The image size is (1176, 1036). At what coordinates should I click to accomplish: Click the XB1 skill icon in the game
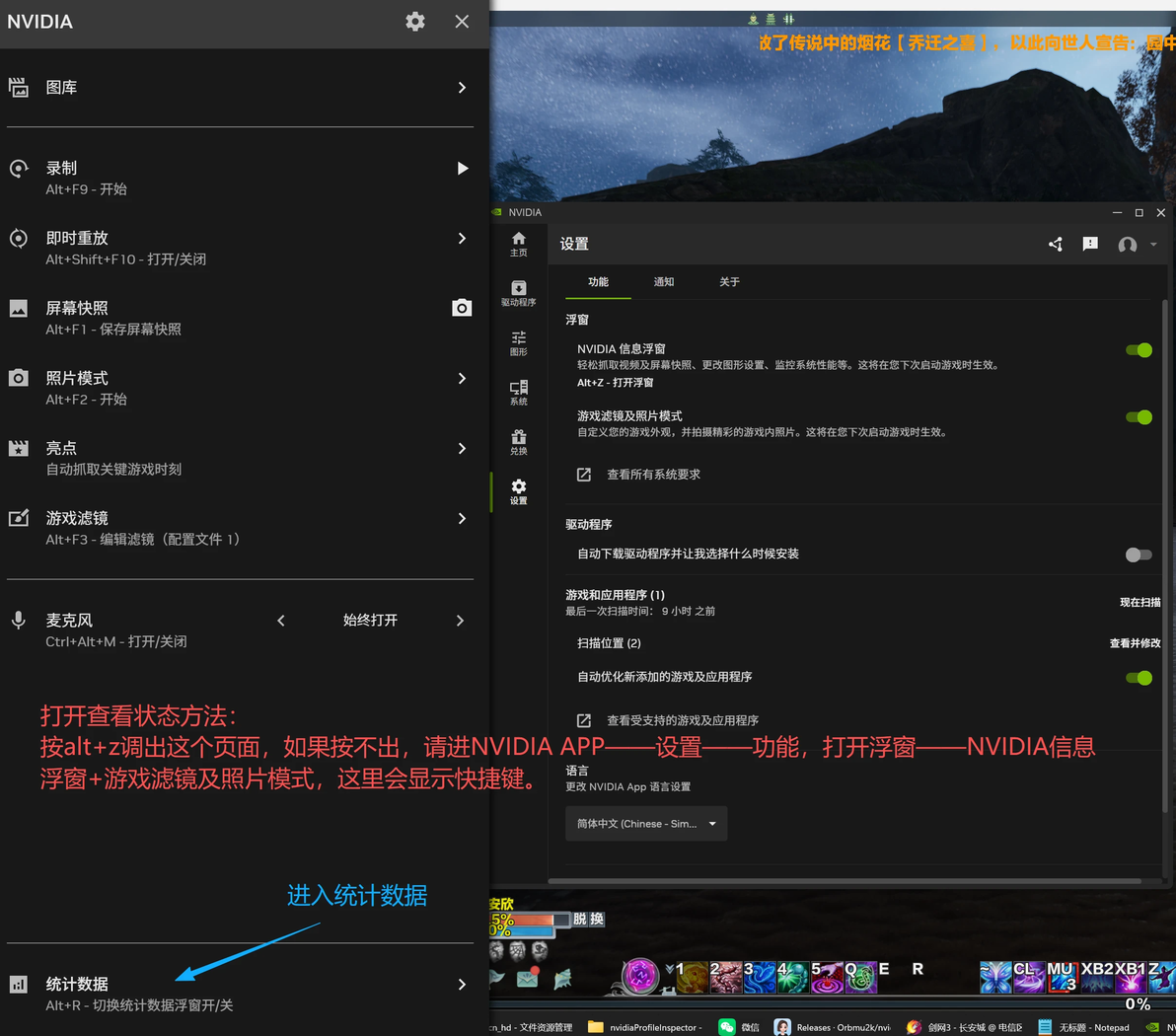point(1131,977)
